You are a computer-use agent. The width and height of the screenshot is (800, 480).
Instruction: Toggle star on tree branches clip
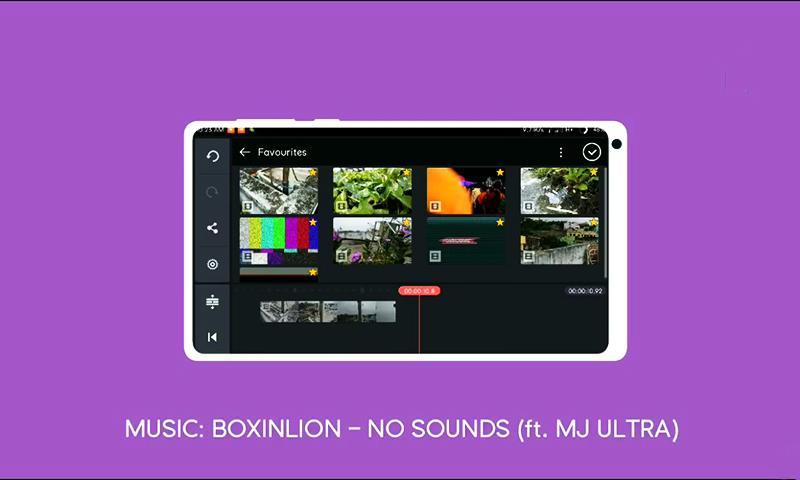[594, 172]
